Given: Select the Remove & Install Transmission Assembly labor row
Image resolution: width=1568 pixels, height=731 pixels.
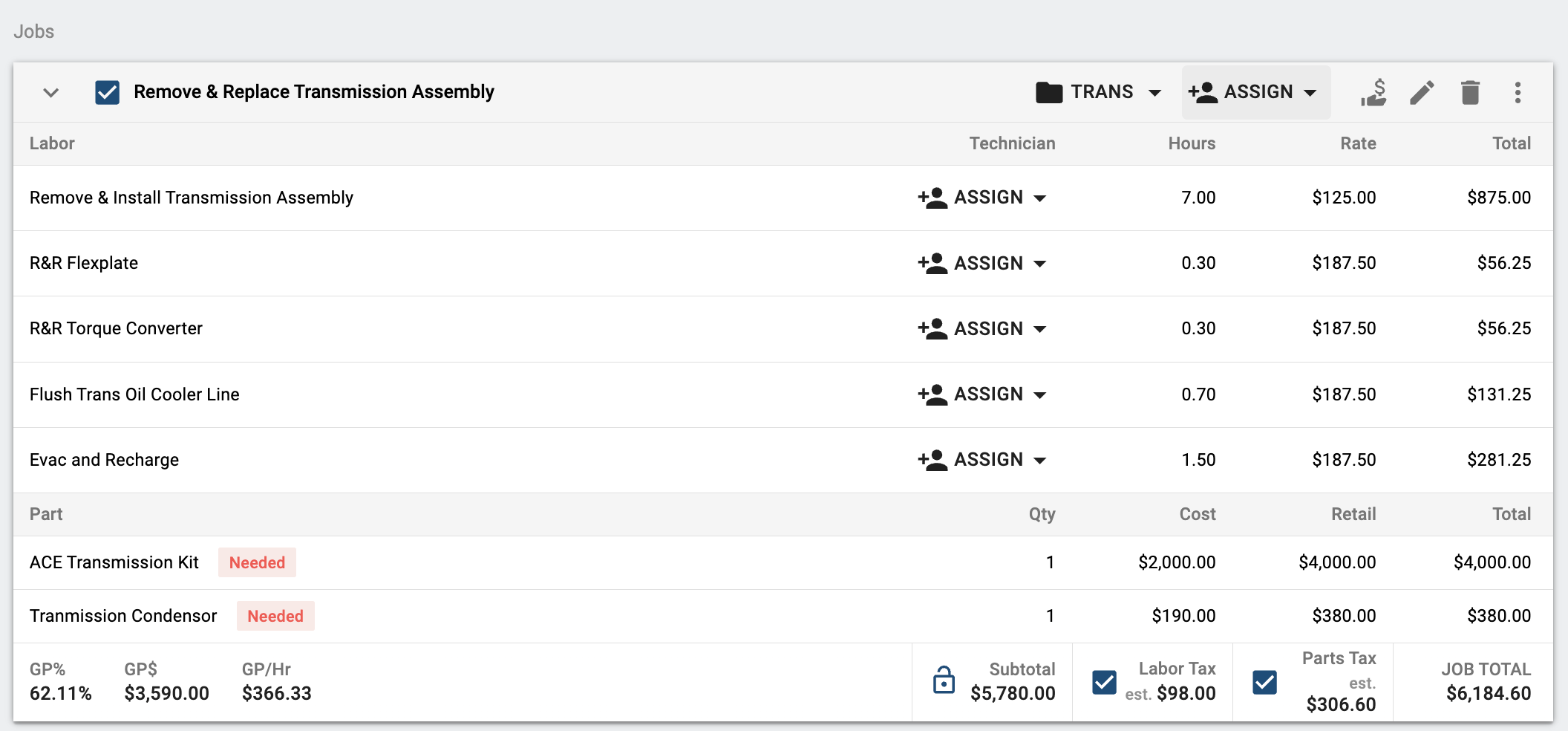Looking at the screenshot, I should 783,198.
